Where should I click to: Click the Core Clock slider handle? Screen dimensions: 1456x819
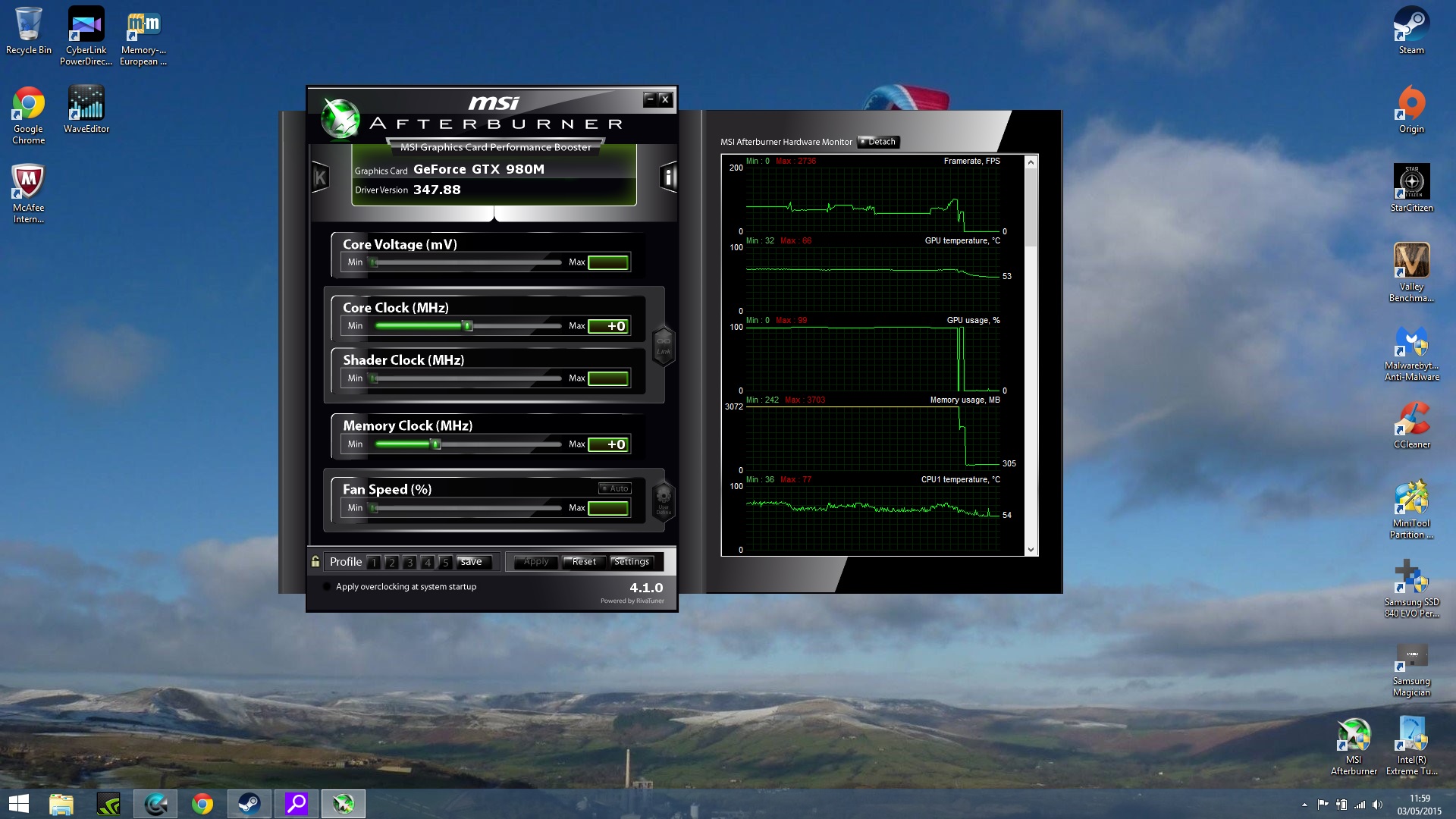point(468,326)
